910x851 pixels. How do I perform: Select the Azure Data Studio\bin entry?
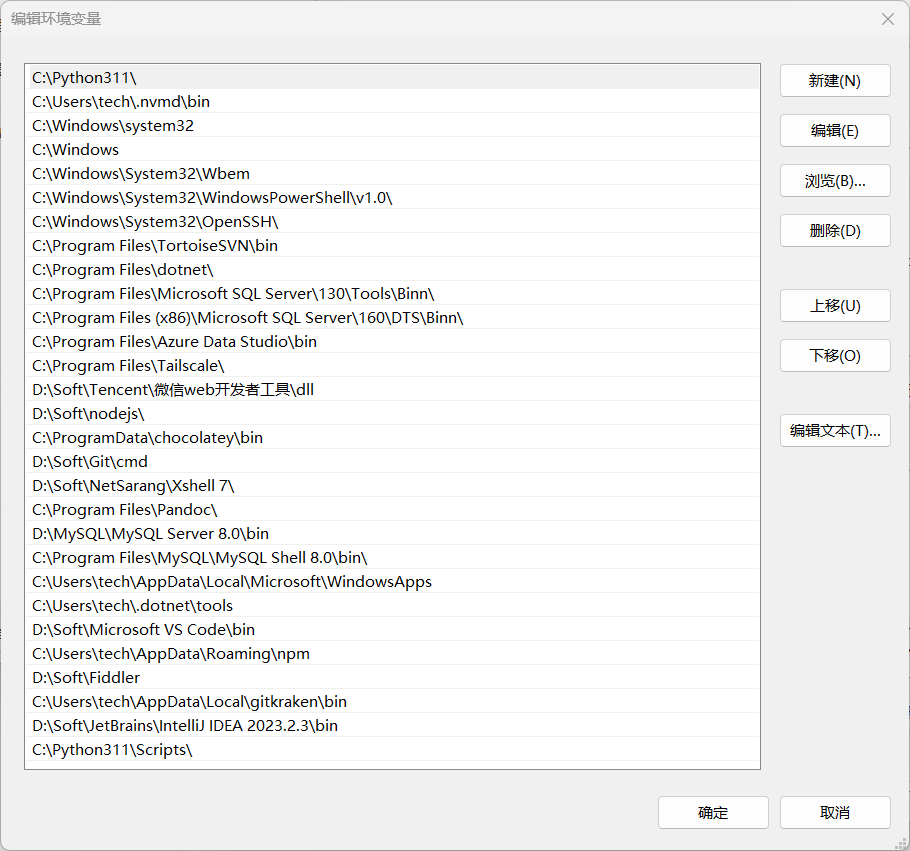point(392,341)
